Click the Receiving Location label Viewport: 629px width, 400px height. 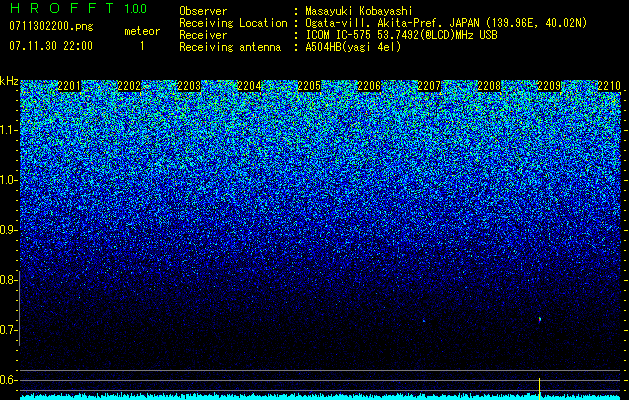pos(233,23)
